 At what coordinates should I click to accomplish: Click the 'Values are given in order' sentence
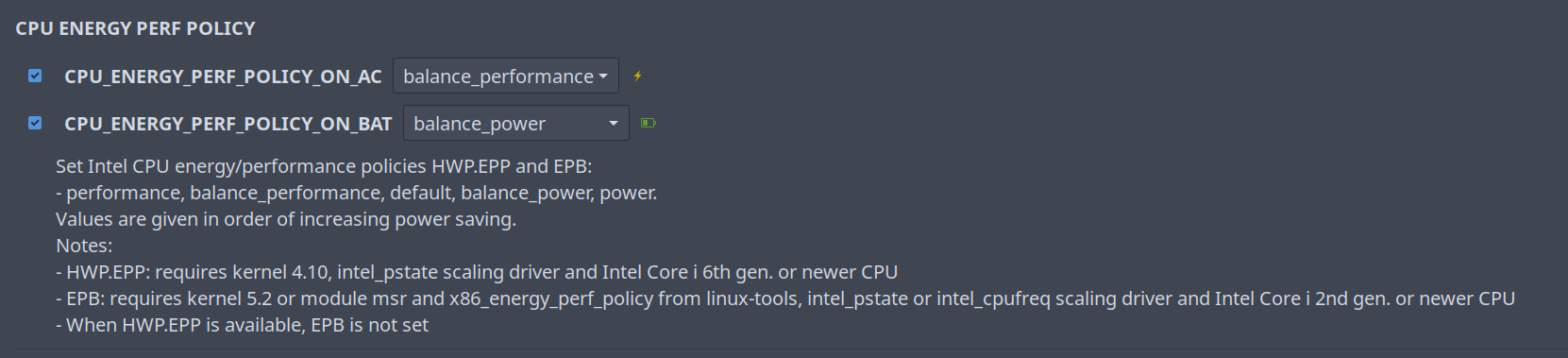pos(286,219)
